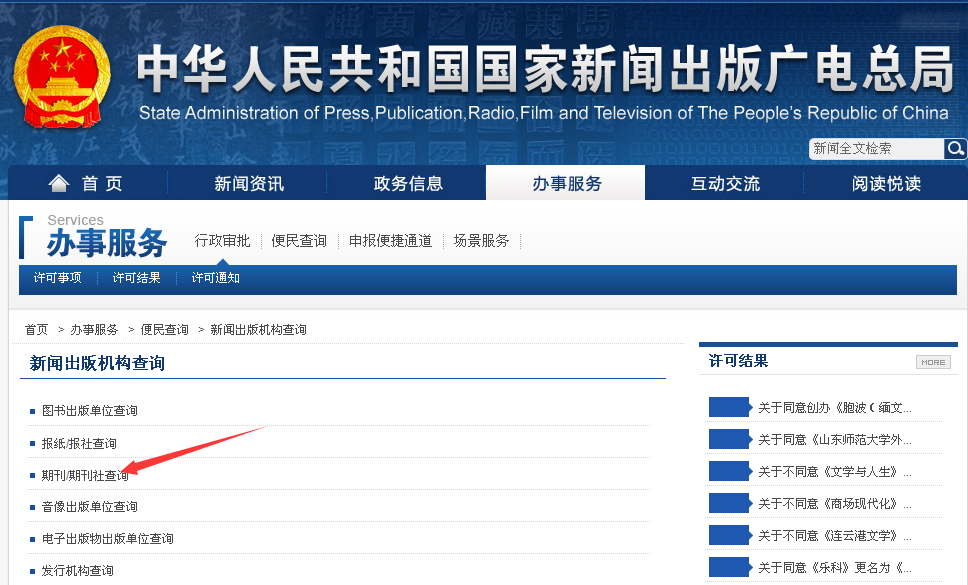Click the blue tag icon beside 关于同意《山东师范大学外
Screen dimensions: 968x585
click(730, 439)
